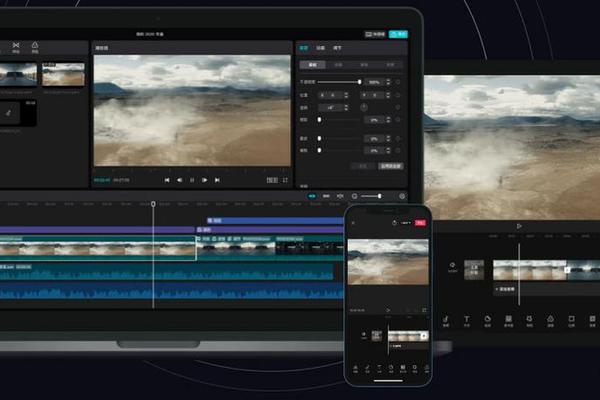Viewport: 600px width, 400px height.
Task: Switch to the second inspector tab
Action: (321, 48)
